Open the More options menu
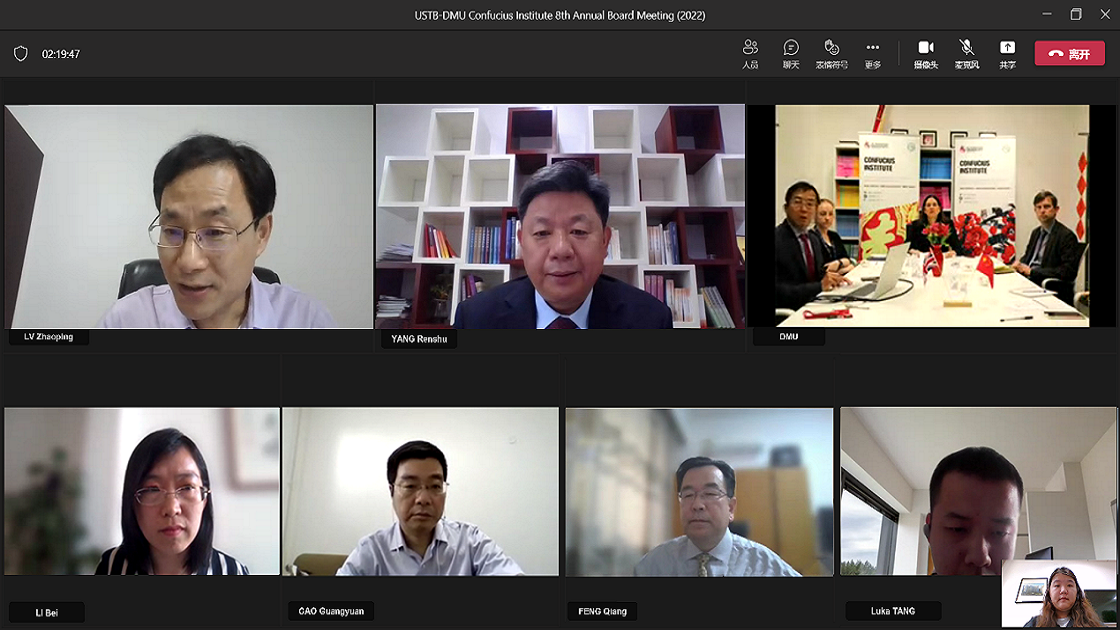Viewport: 1120px width, 630px height. pos(873,54)
